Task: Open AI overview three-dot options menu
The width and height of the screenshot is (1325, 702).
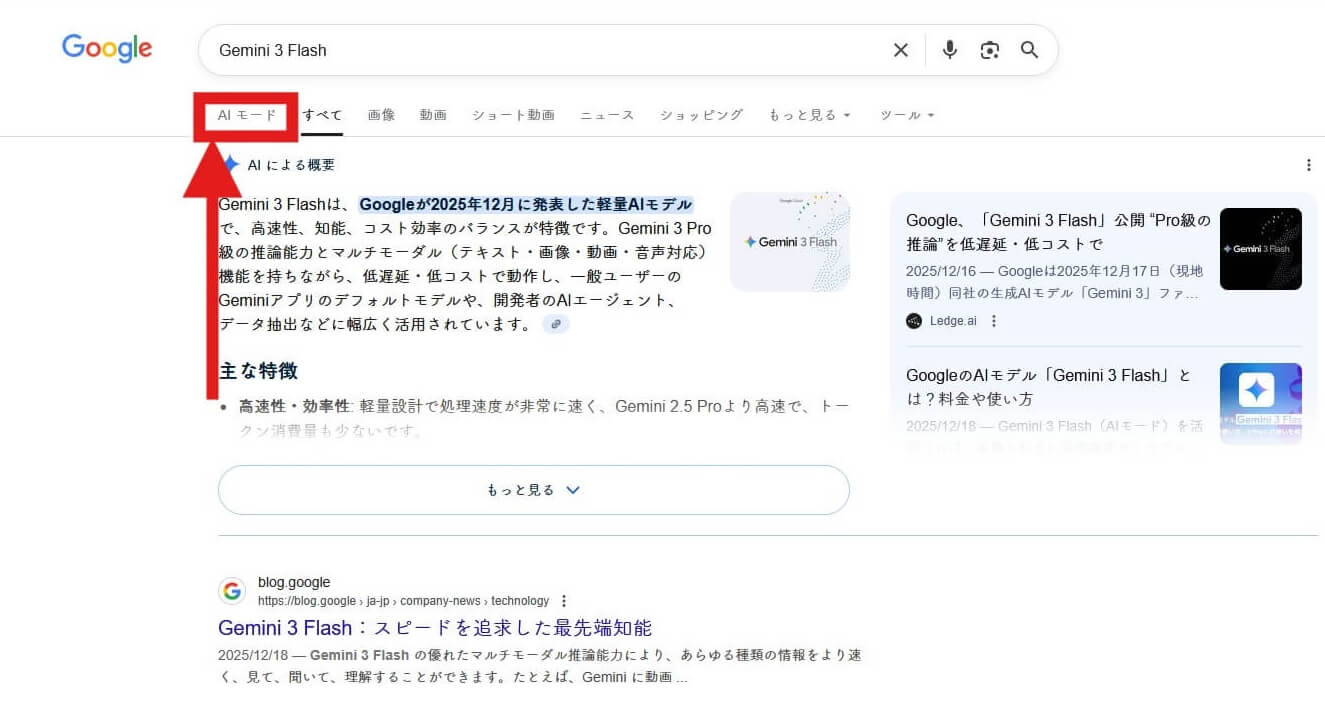Action: tap(1309, 165)
